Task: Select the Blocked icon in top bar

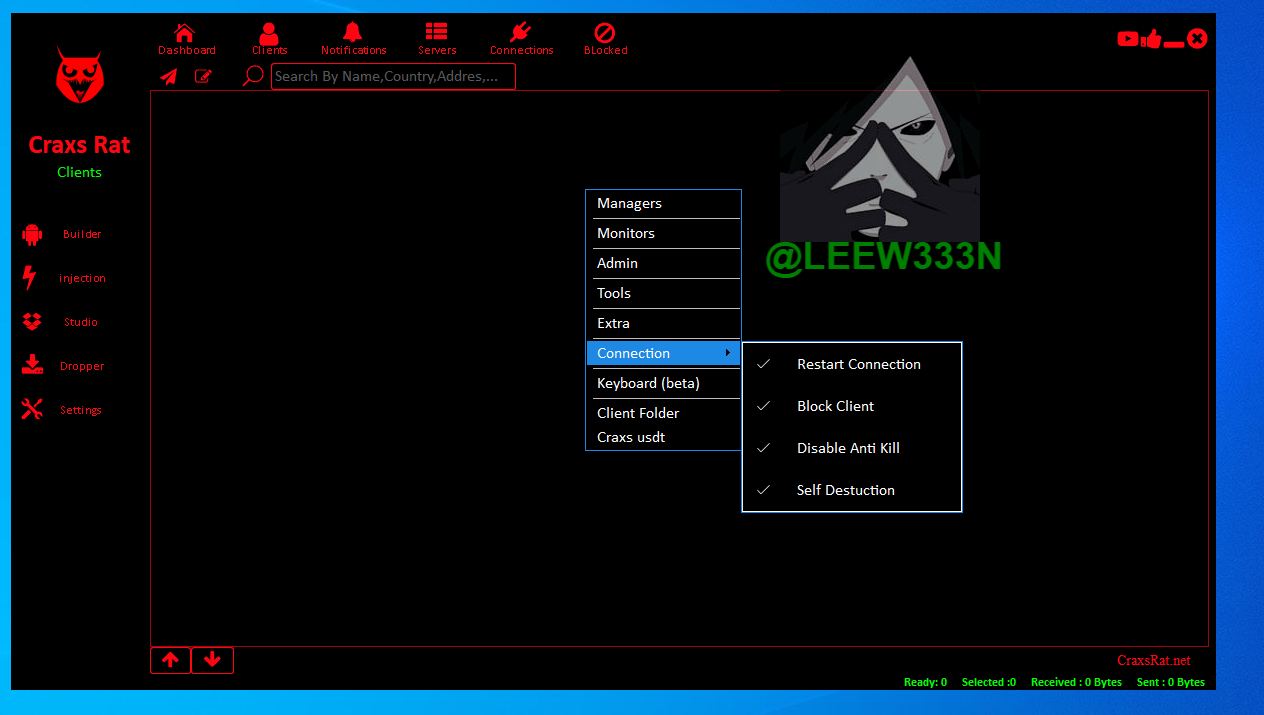Action: 605,34
